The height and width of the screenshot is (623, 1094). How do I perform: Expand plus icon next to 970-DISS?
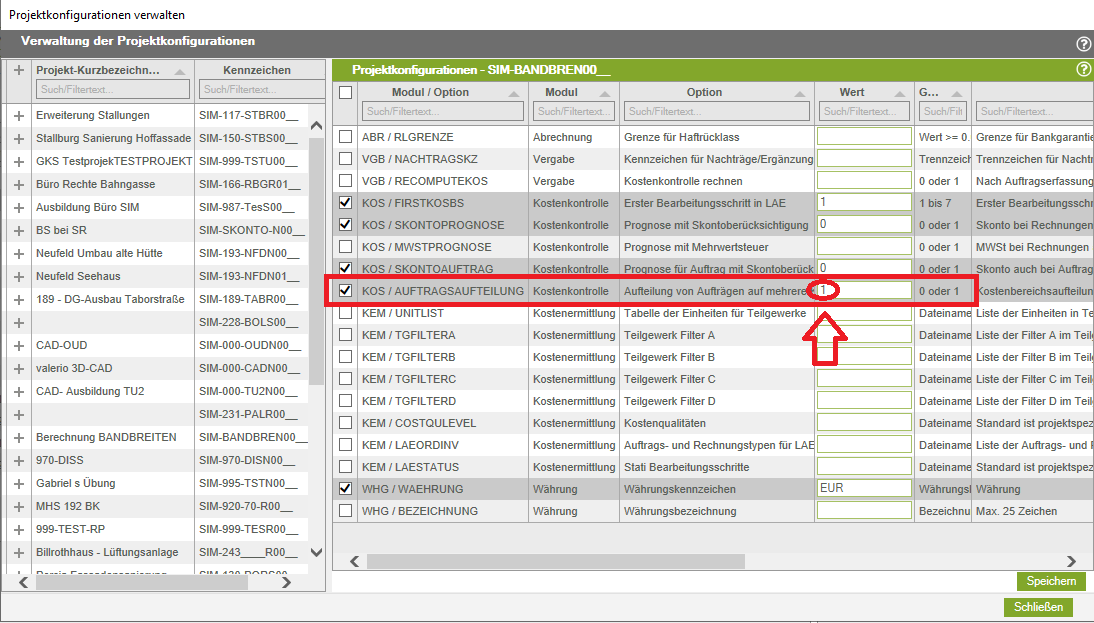click(19, 461)
